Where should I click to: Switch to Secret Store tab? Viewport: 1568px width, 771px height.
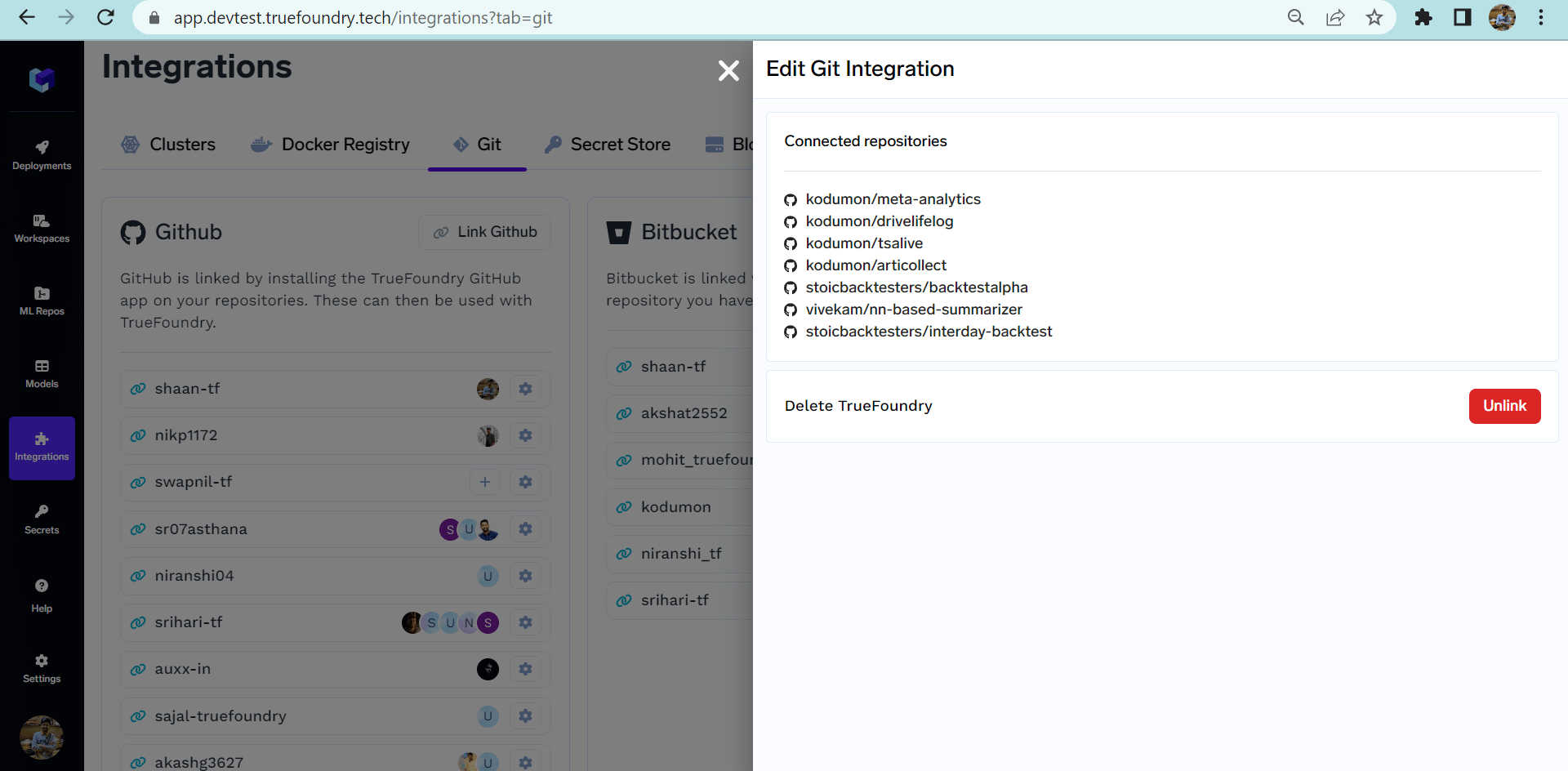(608, 145)
